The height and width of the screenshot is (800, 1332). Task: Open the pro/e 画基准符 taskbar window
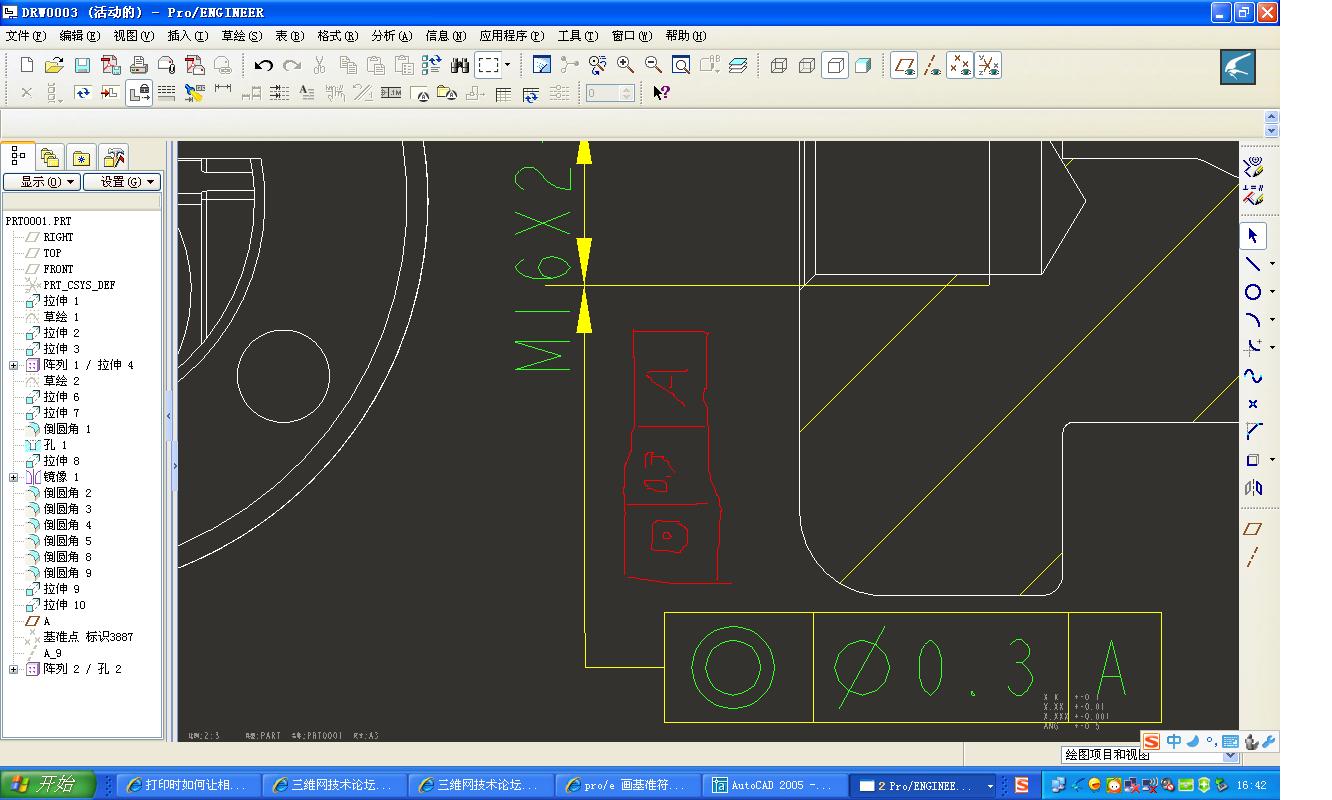click(629, 786)
